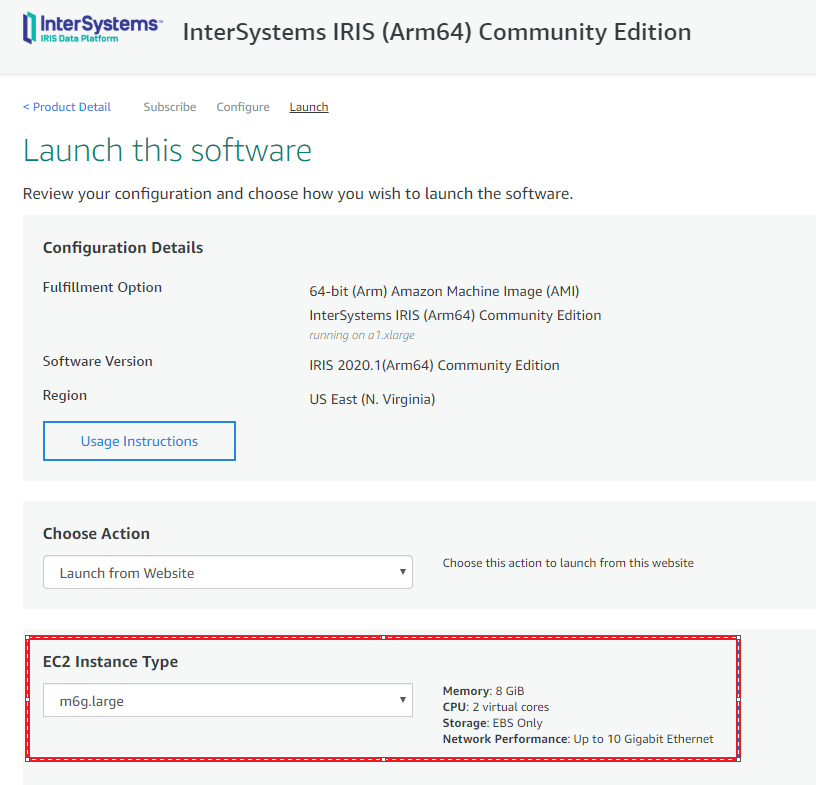The width and height of the screenshot is (816, 785).
Task: Click the 'EC2 Instance Type' heading
Action: pyautogui.click(x=110, y=662)
